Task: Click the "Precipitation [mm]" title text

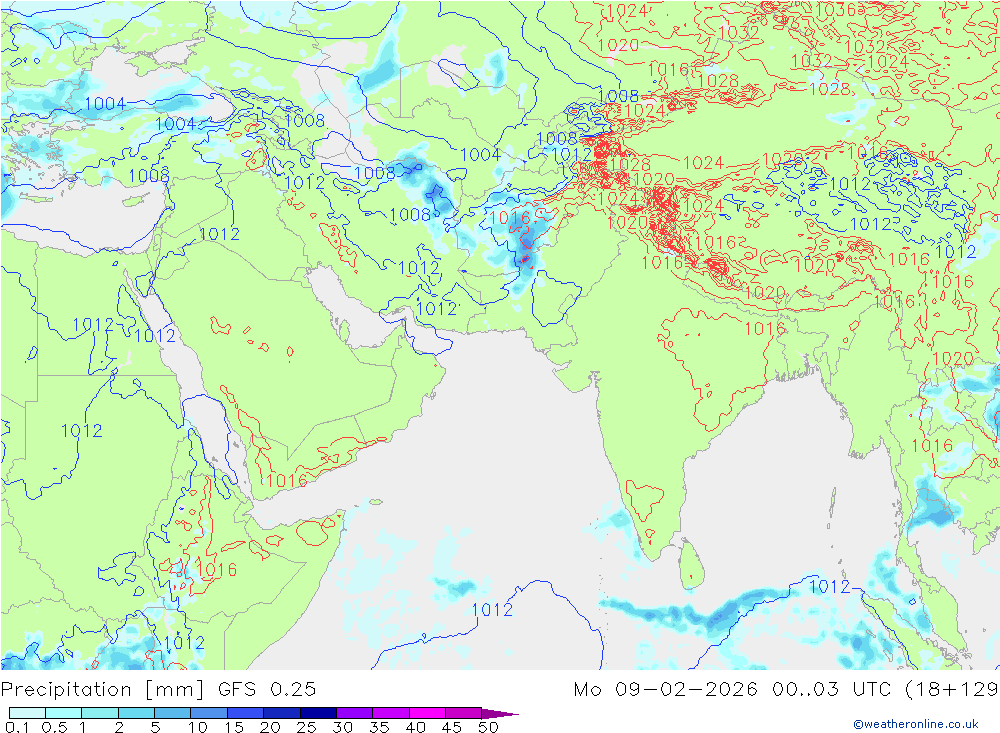Action: [103, 690]
